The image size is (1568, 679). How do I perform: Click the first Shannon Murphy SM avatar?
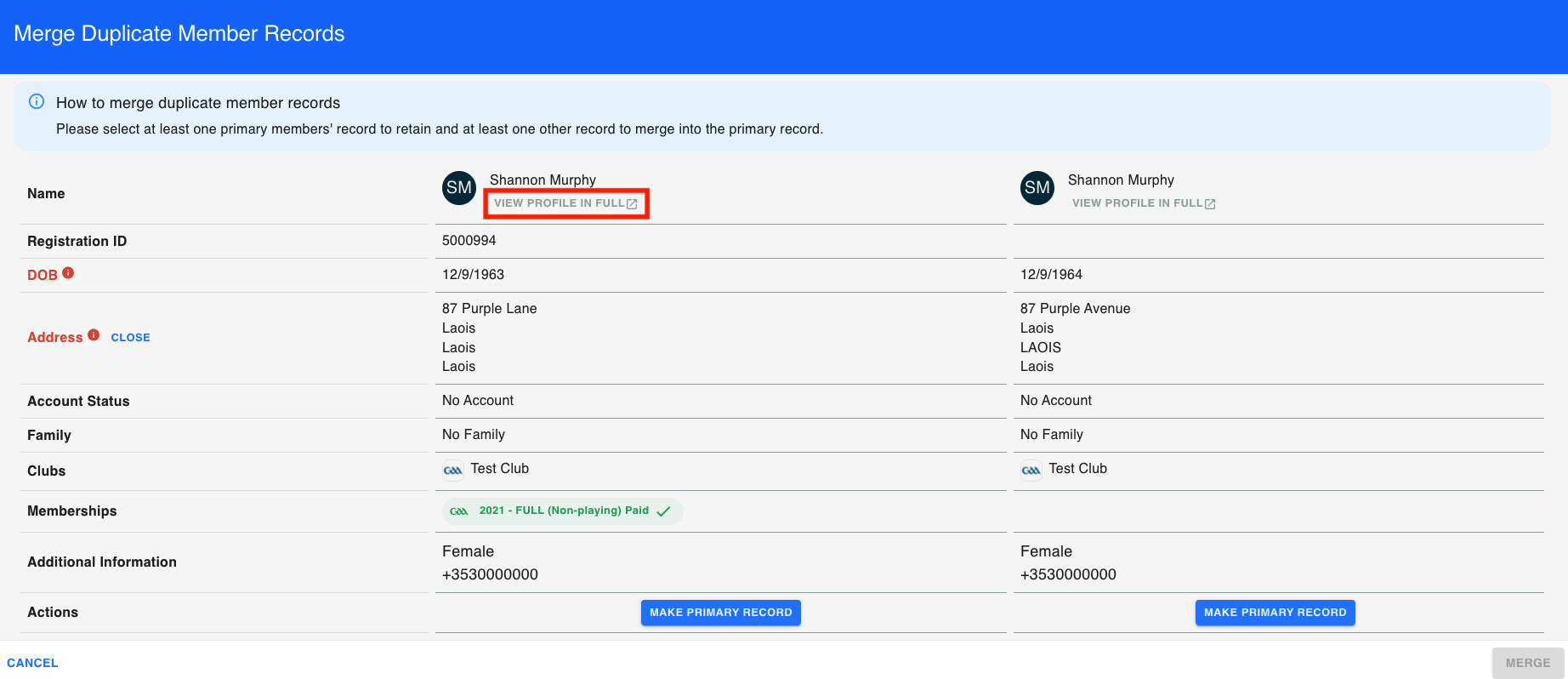click(x=459, y=188)
